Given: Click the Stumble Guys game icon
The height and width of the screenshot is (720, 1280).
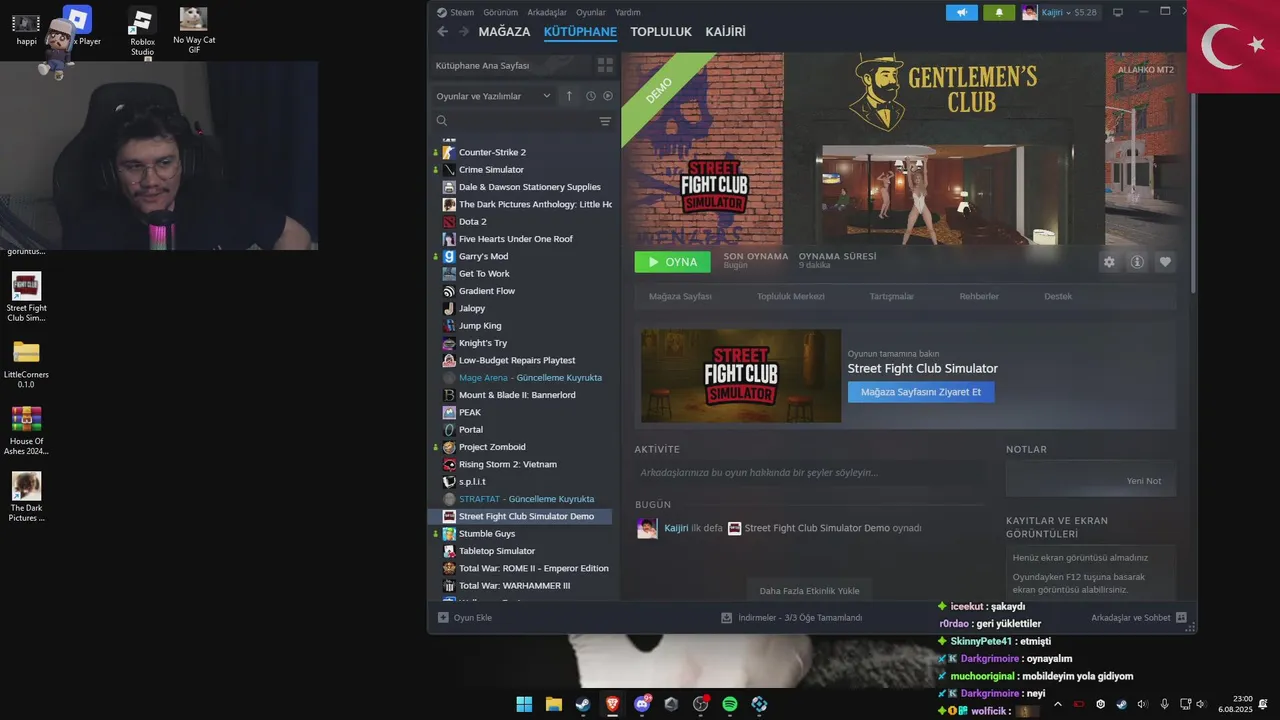Looking at the screenshot, I should (x=449, y=534).
